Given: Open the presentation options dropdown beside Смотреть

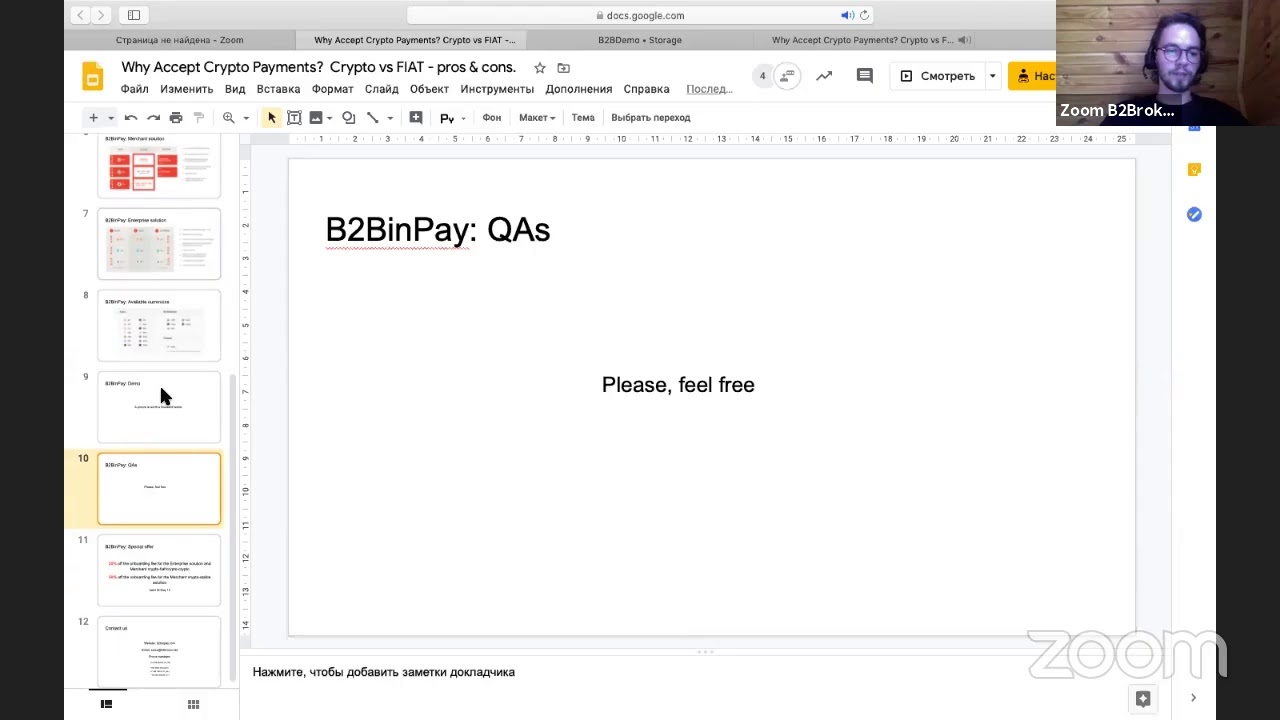Looking at the screenshot, I should tap(992, 76).
